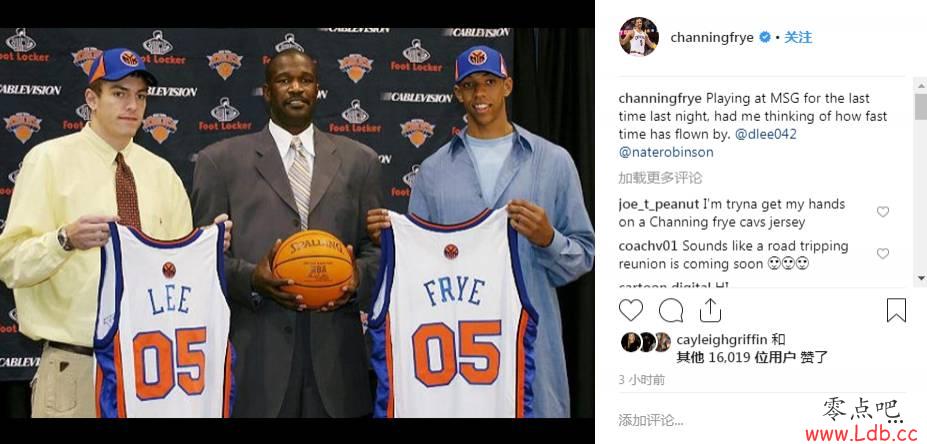Like joe_t_peanut's comment
This screenshot has width=927, height=444.
click(883, 212)
